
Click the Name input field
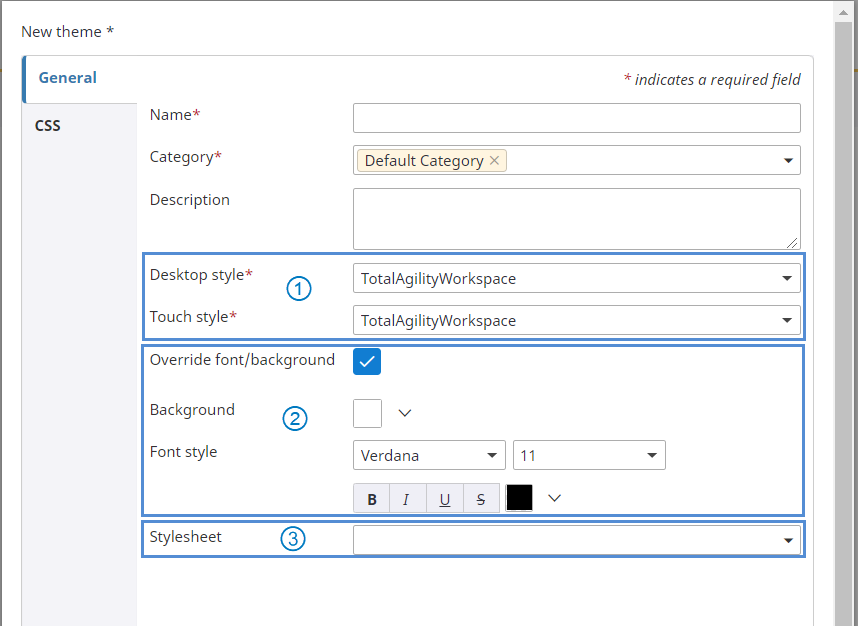[576, 118]
